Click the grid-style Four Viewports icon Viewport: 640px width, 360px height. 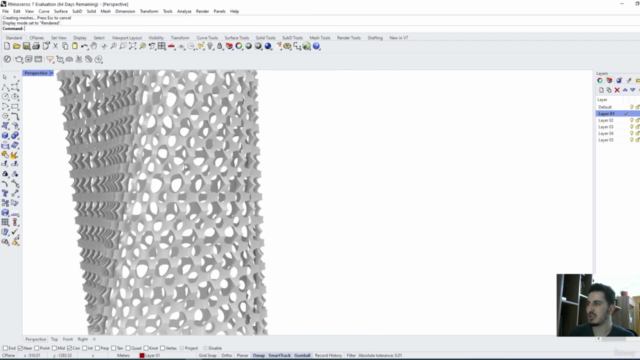pyautogui.click(x=162, y=46)
